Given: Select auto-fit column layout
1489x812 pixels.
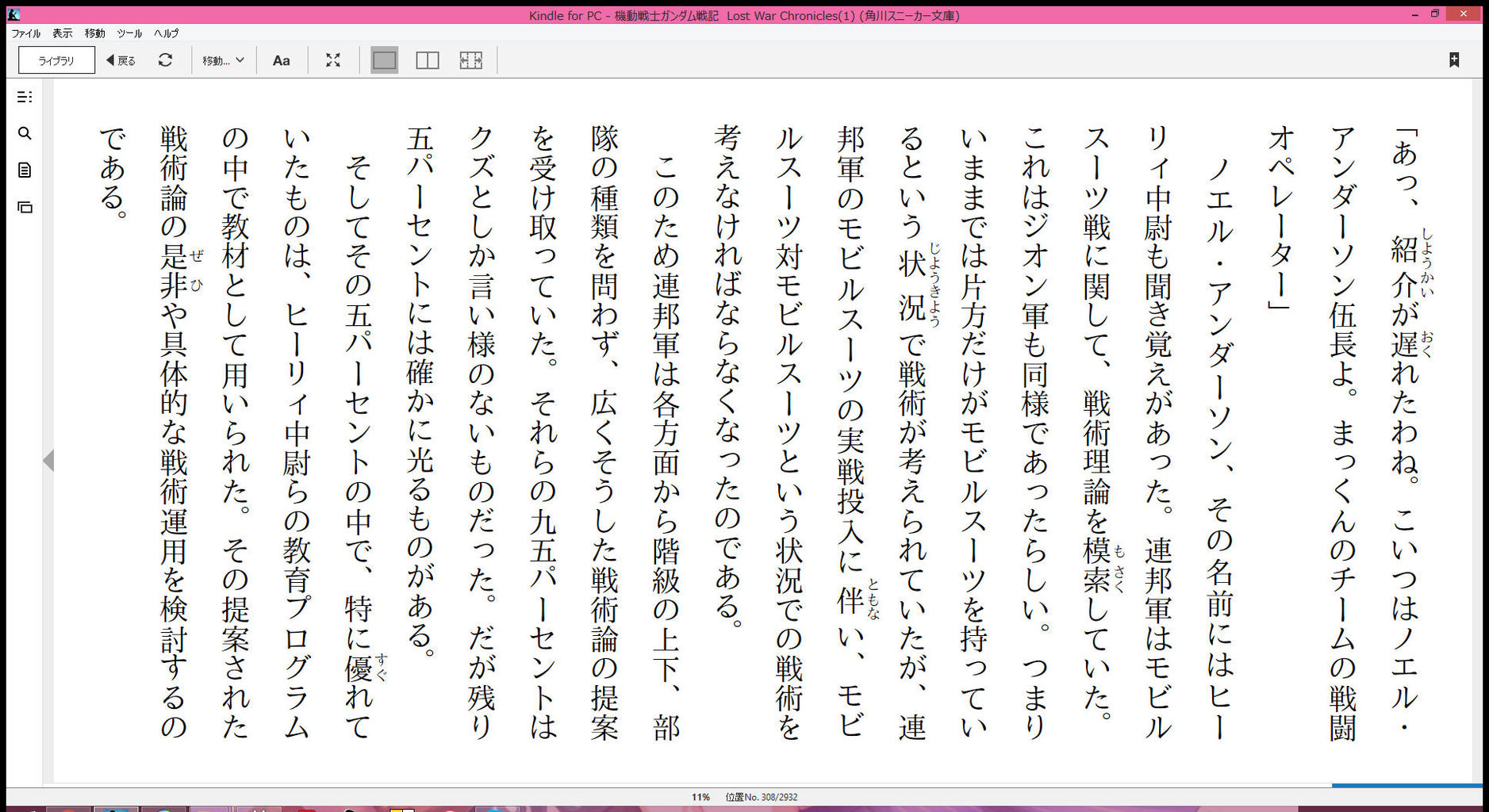Looking at the screenshot, I should (471, 60).
